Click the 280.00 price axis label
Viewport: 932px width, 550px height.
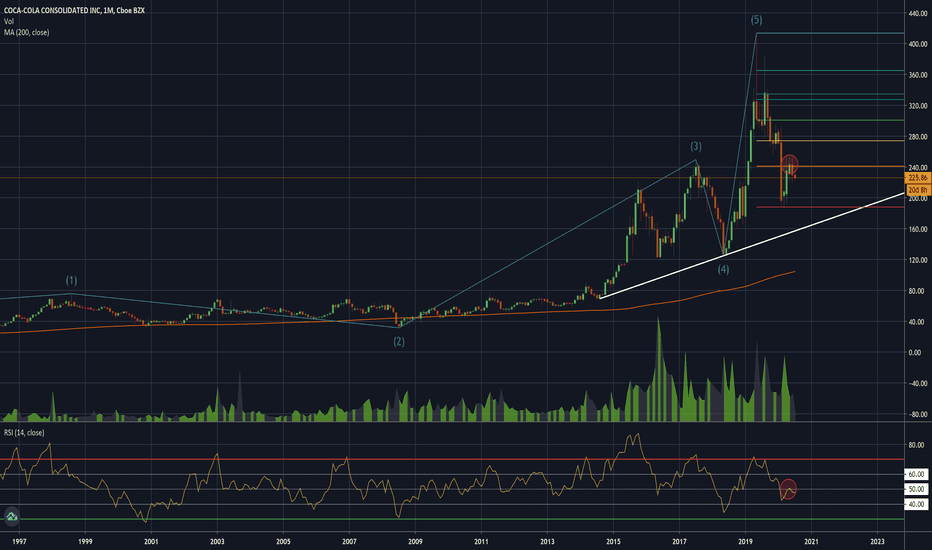918,137
